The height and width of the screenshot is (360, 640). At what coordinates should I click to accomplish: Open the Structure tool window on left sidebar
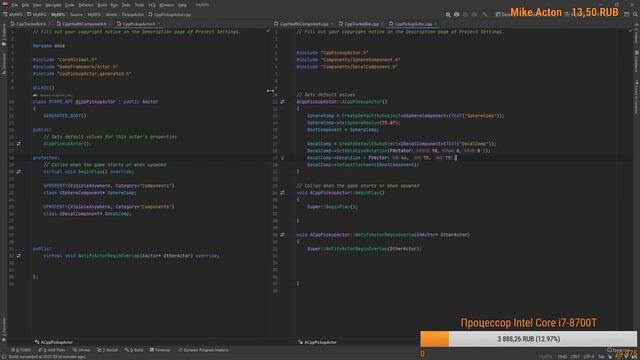click(4, 64)
